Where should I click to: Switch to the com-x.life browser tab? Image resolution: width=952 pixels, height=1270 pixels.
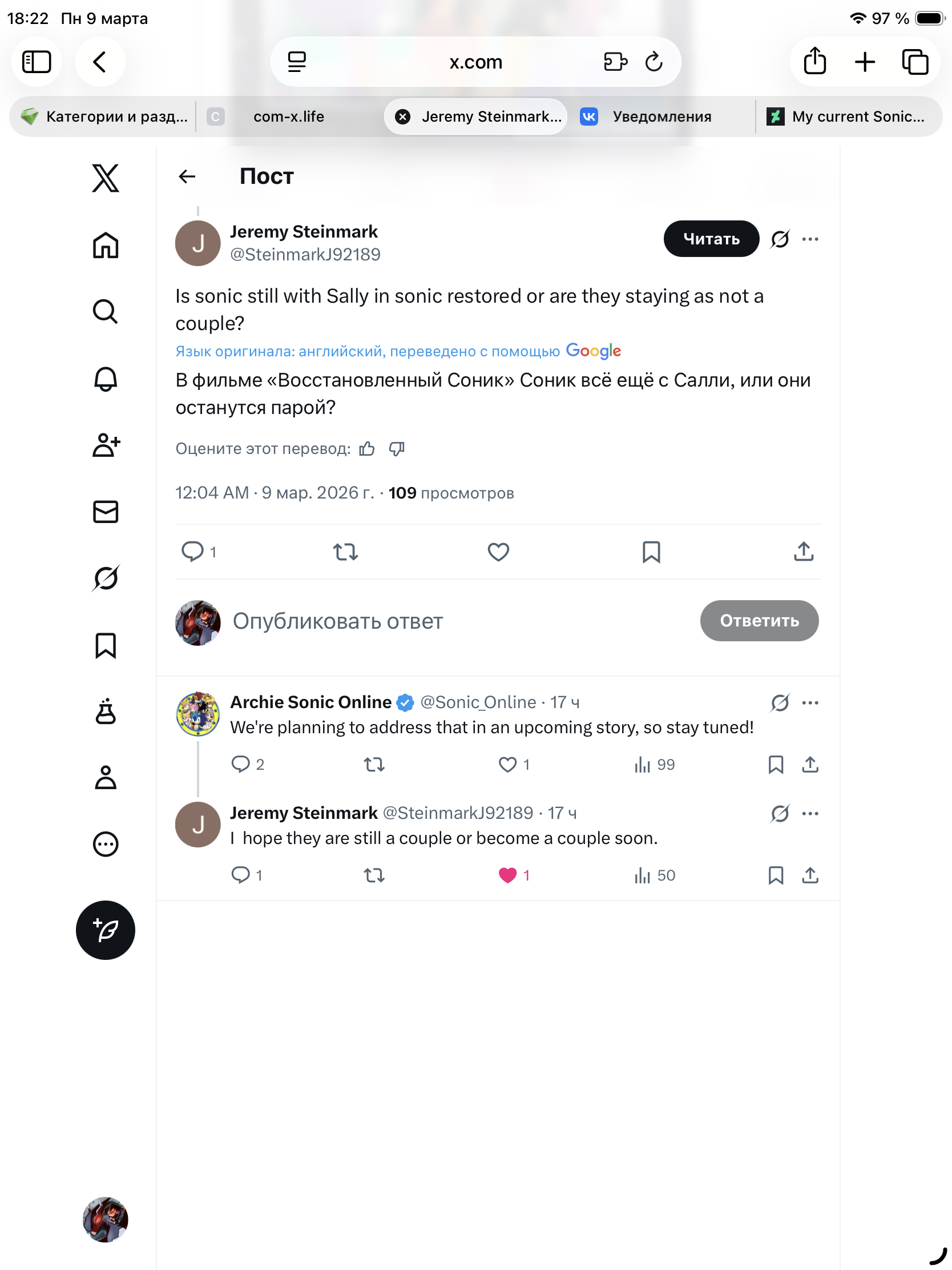289,116
